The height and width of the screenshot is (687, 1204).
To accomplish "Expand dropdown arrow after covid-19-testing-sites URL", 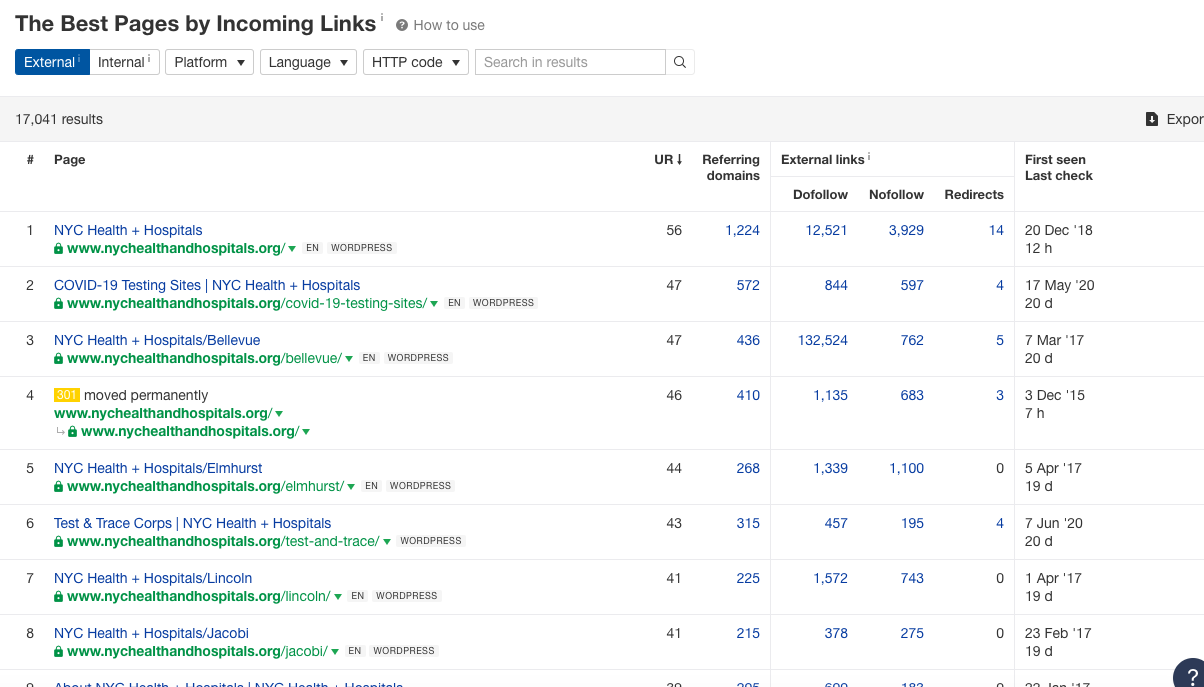I will [435, 304].
